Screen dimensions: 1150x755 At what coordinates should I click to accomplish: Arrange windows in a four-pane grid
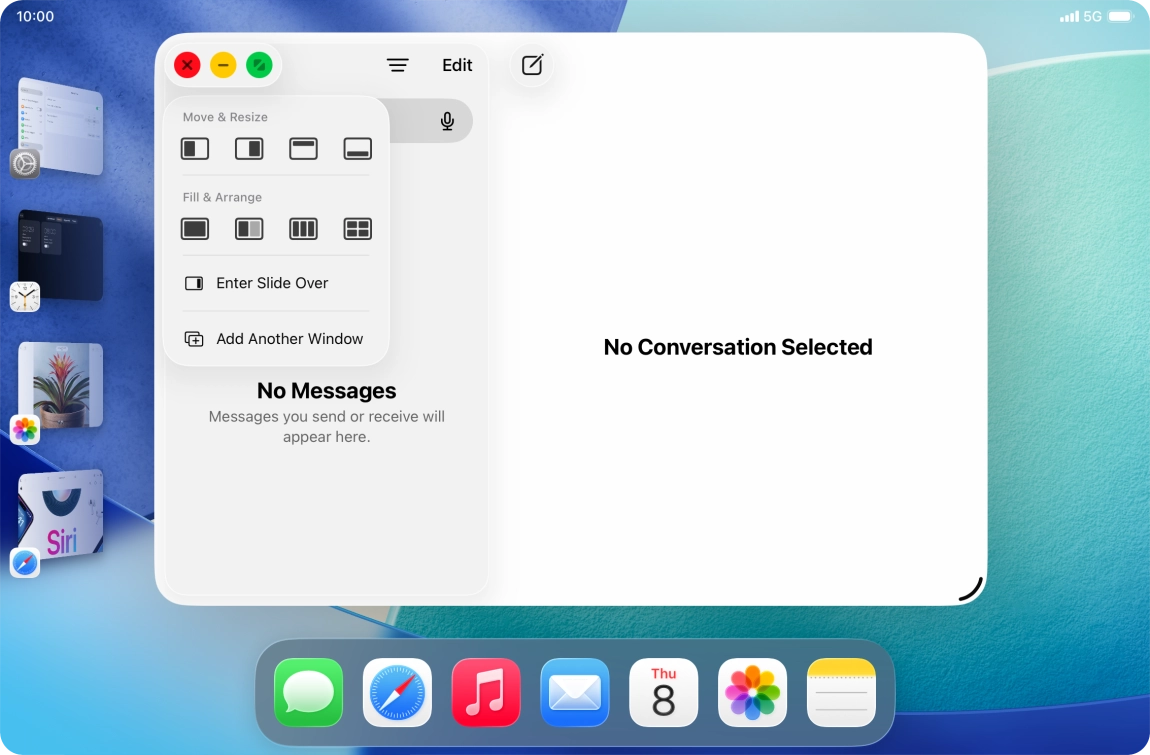pos(357,228)
